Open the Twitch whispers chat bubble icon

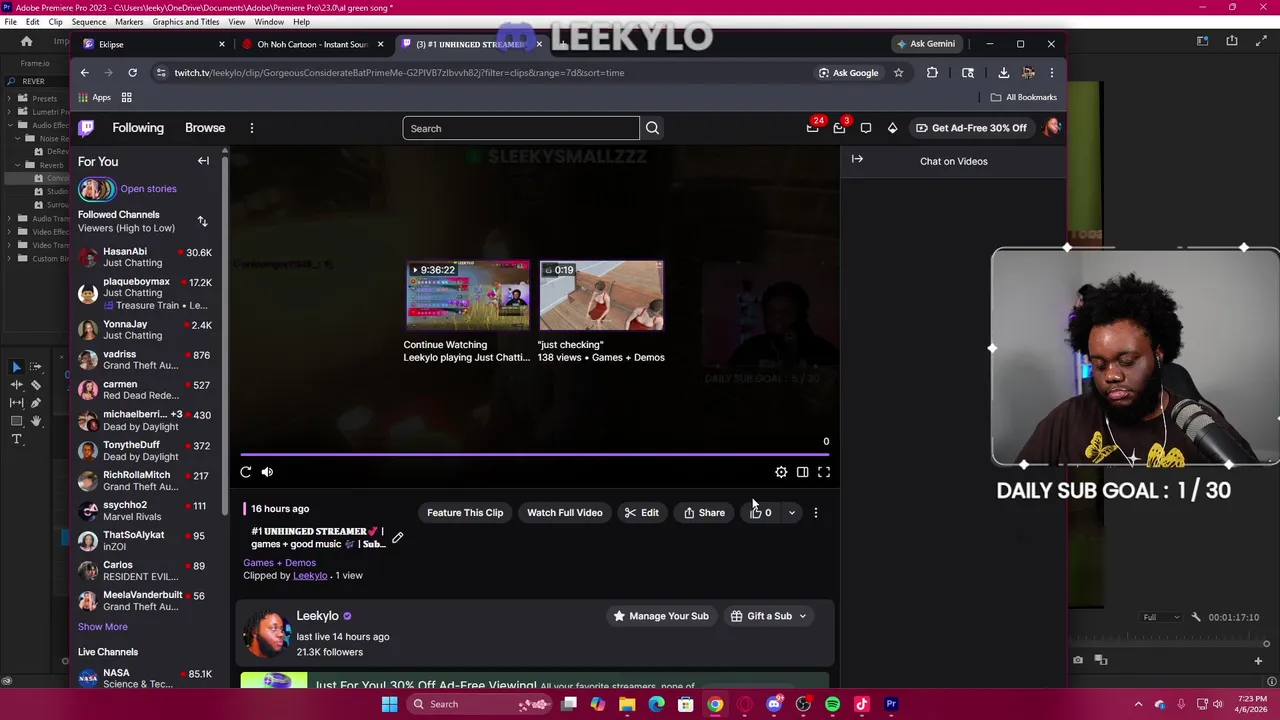point(866,128)
